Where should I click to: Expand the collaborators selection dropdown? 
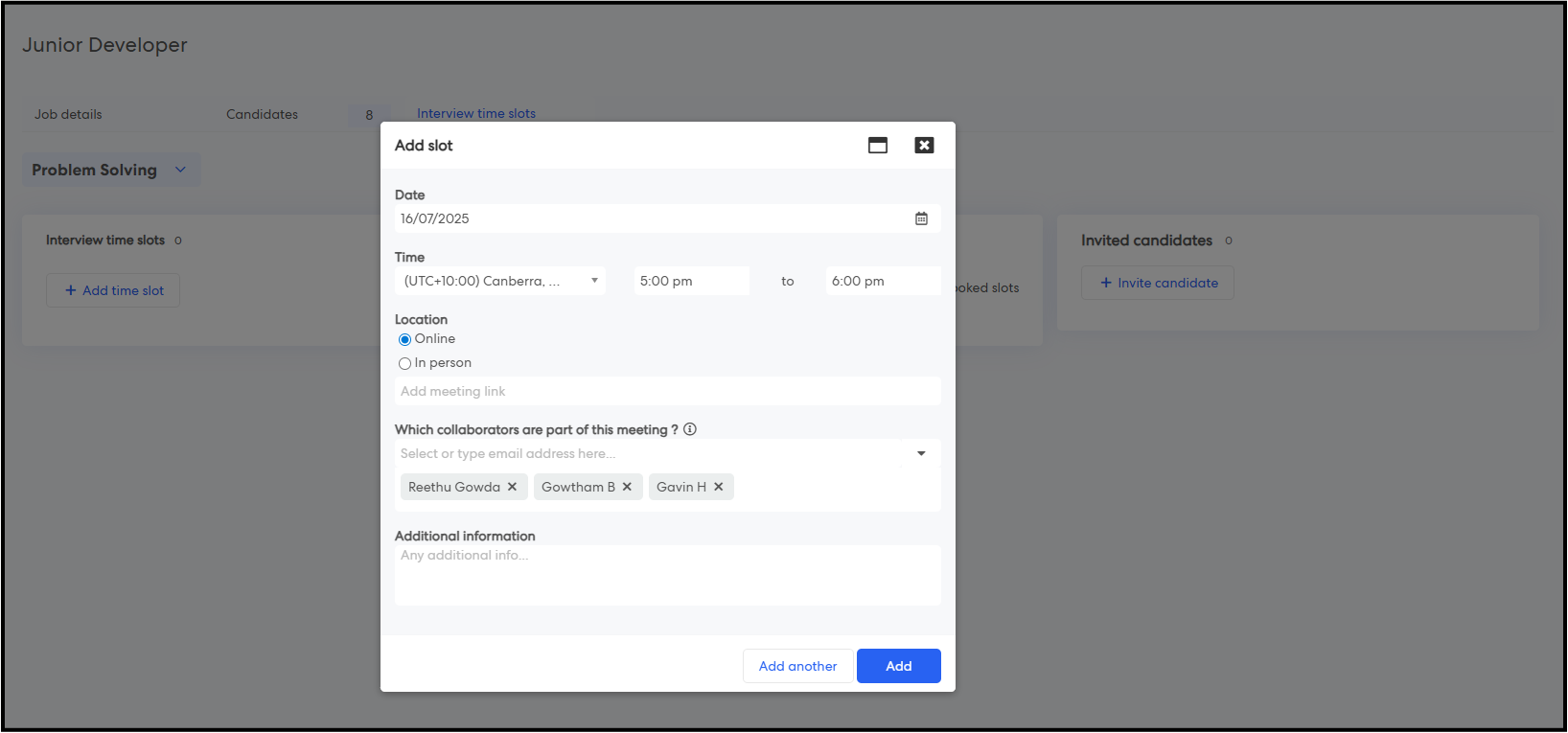pos(921,453)
